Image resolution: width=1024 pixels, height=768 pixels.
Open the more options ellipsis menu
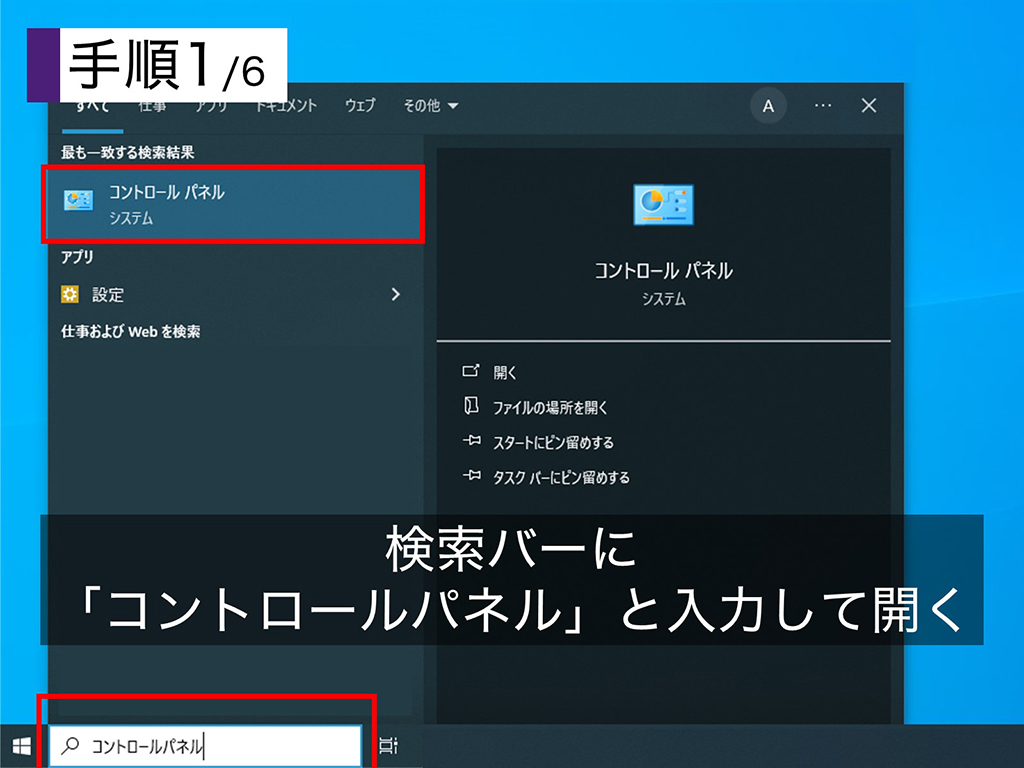coord(821,106)
